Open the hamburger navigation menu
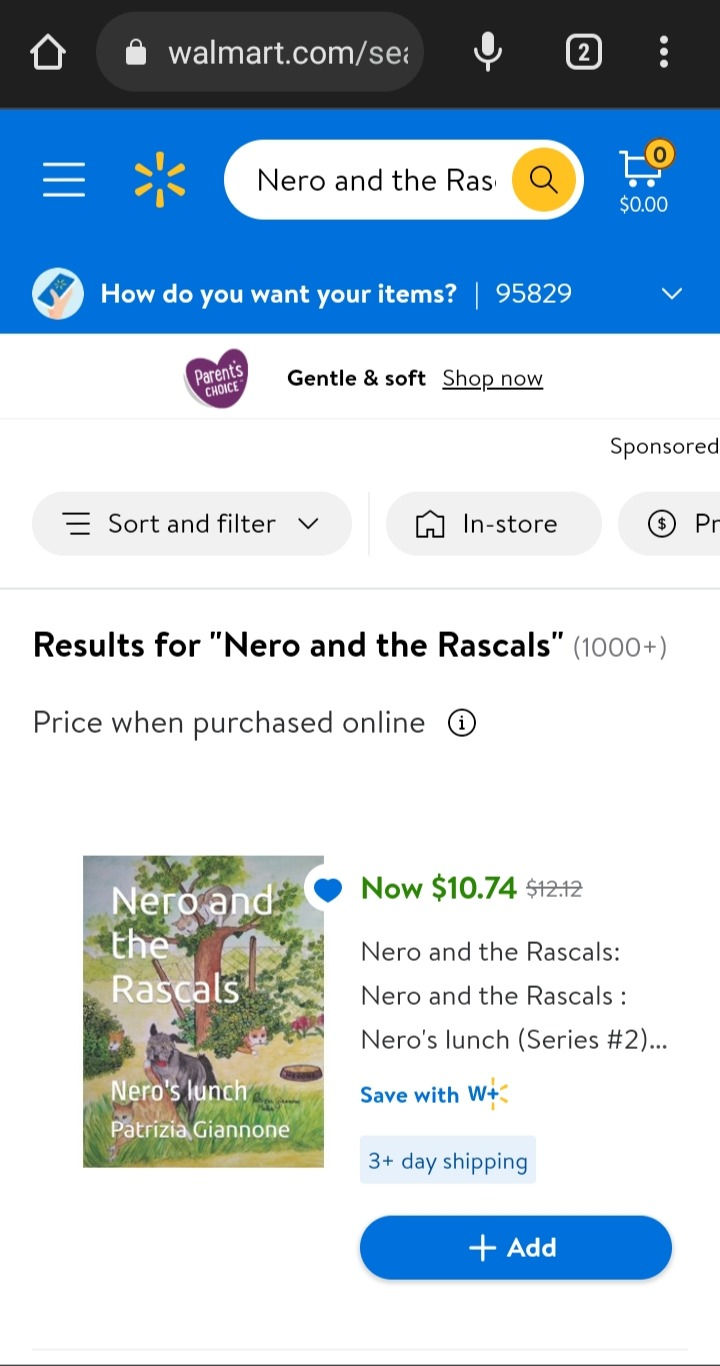 pyautogui.click(x=64, y=180)
